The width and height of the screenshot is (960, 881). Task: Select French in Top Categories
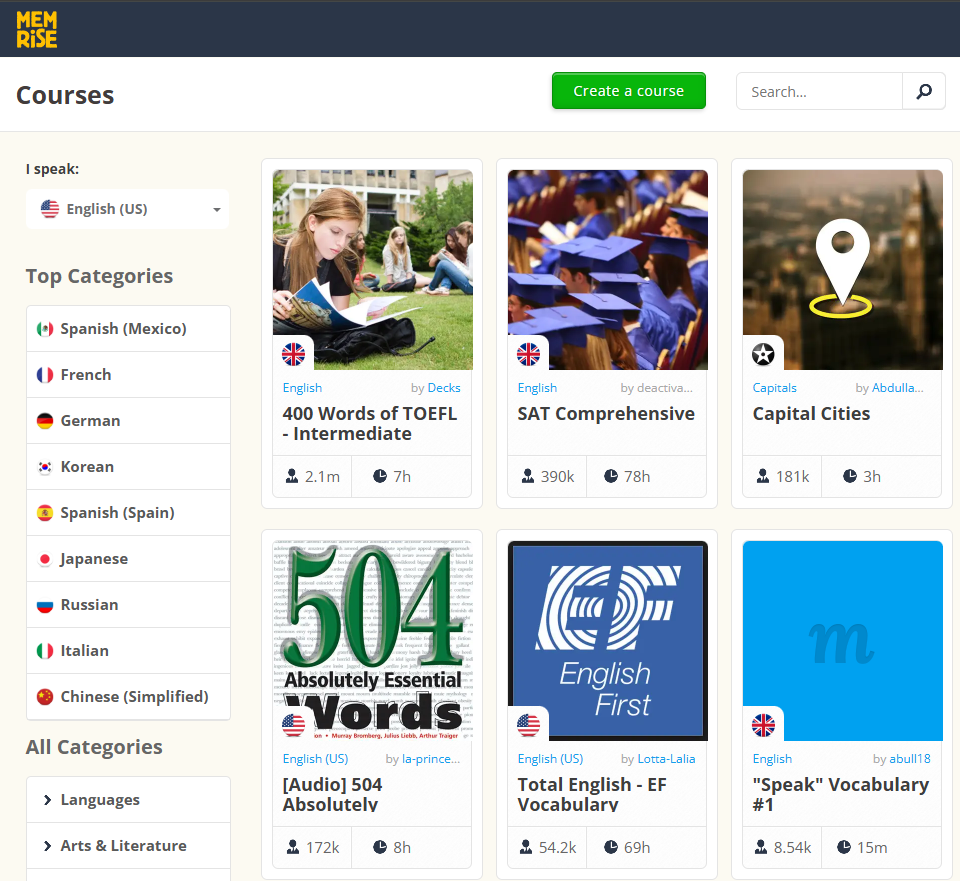[x=129, y=375]
